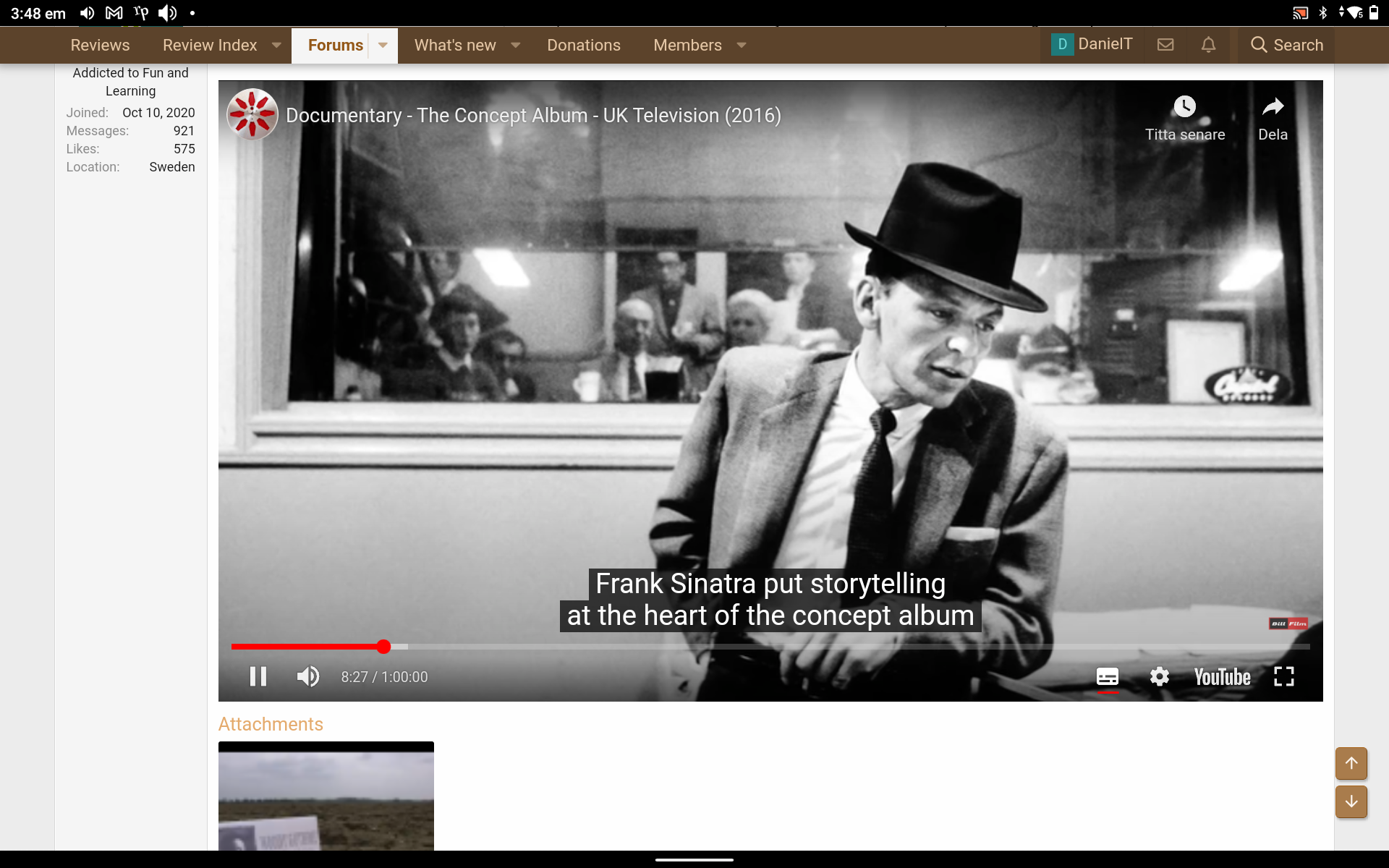This screenshot has width=1389, height=868.
Task: Jump to top with up arrow
Action: tap(1351, 763)
